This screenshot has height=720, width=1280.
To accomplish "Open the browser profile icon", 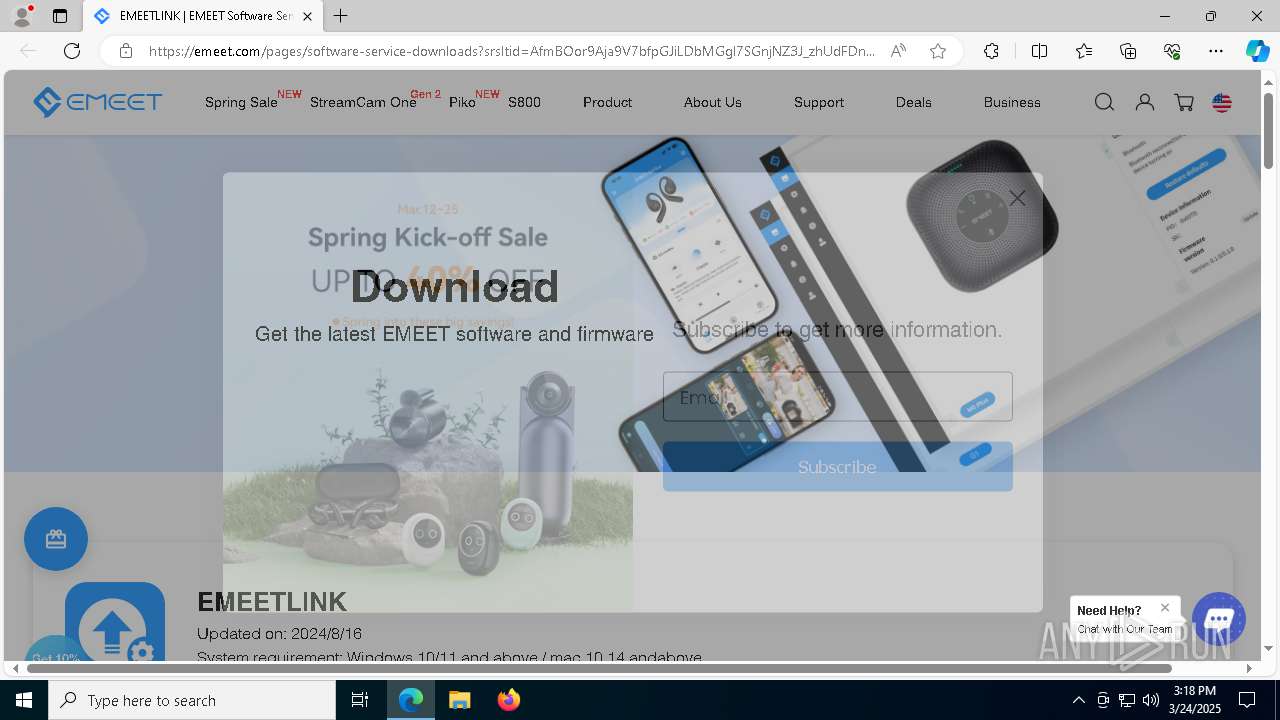I will click(21, 16).
